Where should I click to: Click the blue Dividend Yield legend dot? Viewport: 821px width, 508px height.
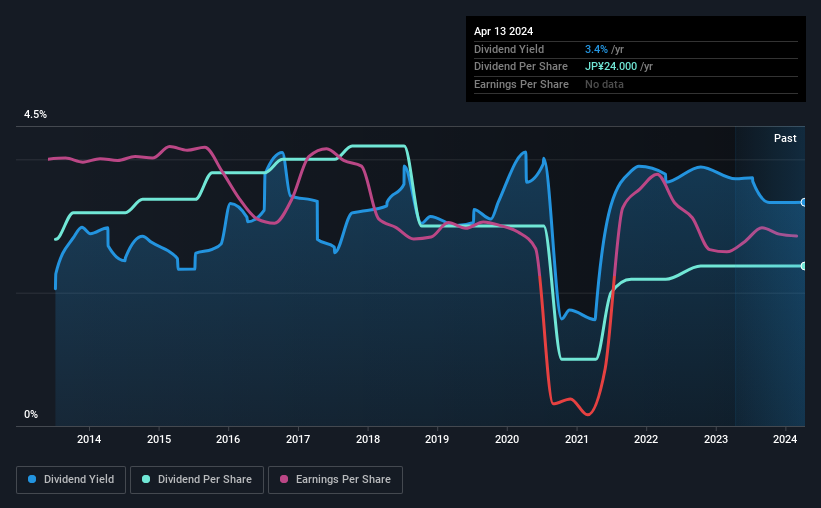click(32, 479)
